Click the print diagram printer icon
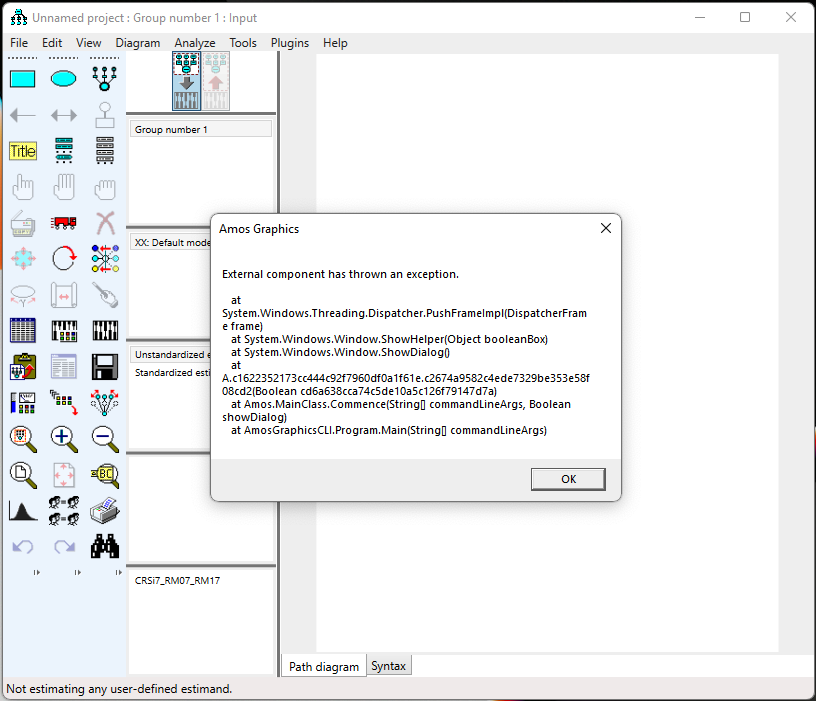The width and height of the screenshot is (816, 701). [104, 510]
